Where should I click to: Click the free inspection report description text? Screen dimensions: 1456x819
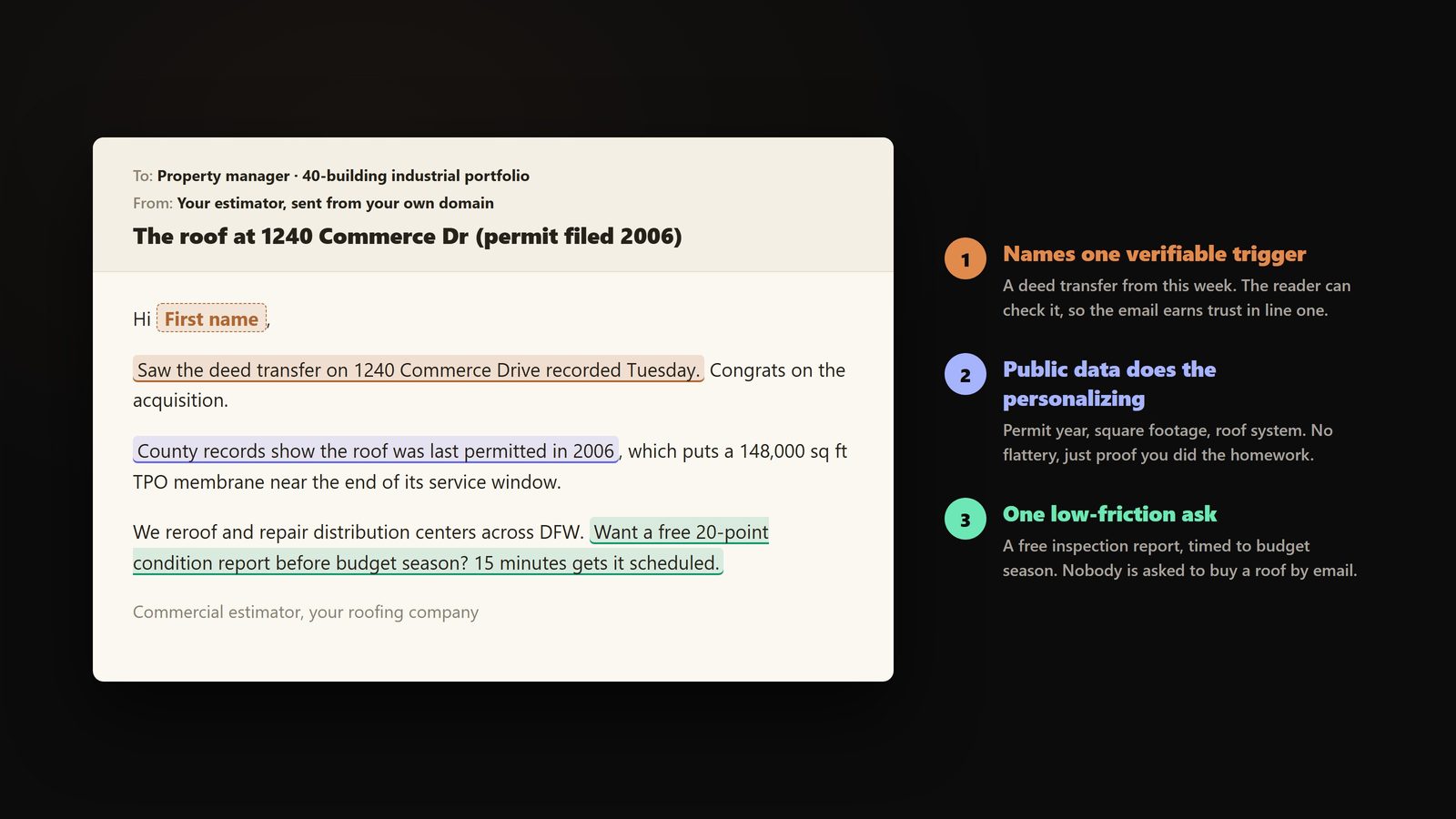tap(1179, 558)
